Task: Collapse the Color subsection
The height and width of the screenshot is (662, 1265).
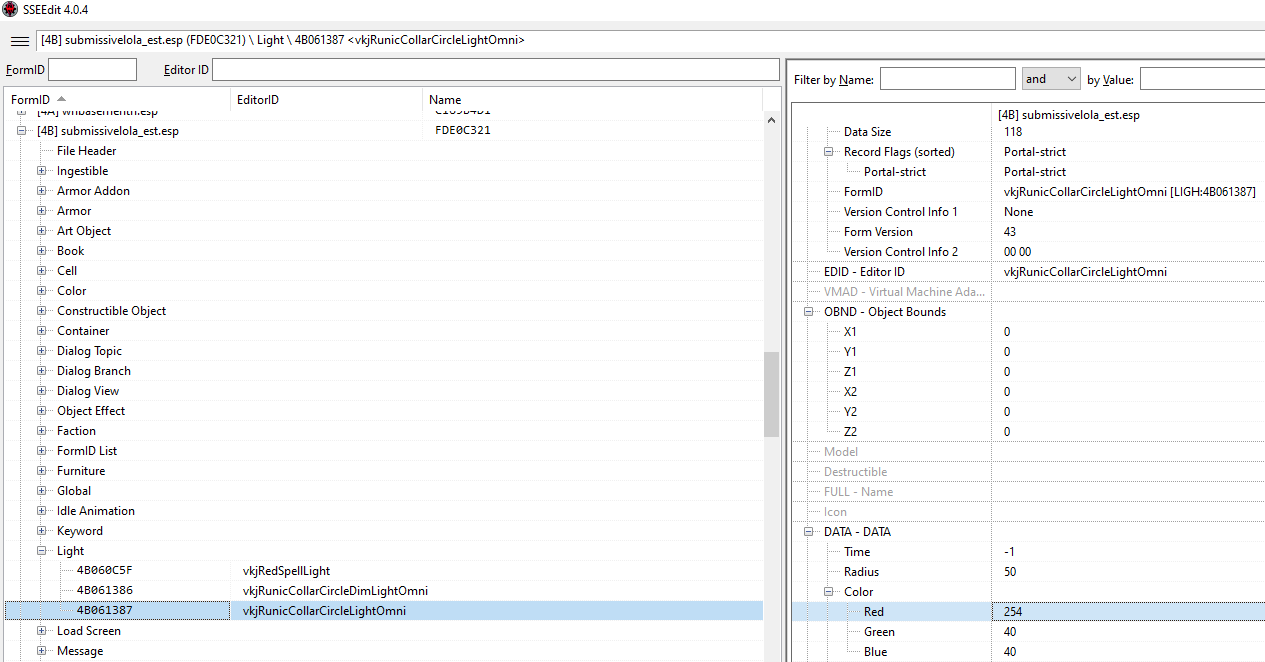Action: point(829,592)
